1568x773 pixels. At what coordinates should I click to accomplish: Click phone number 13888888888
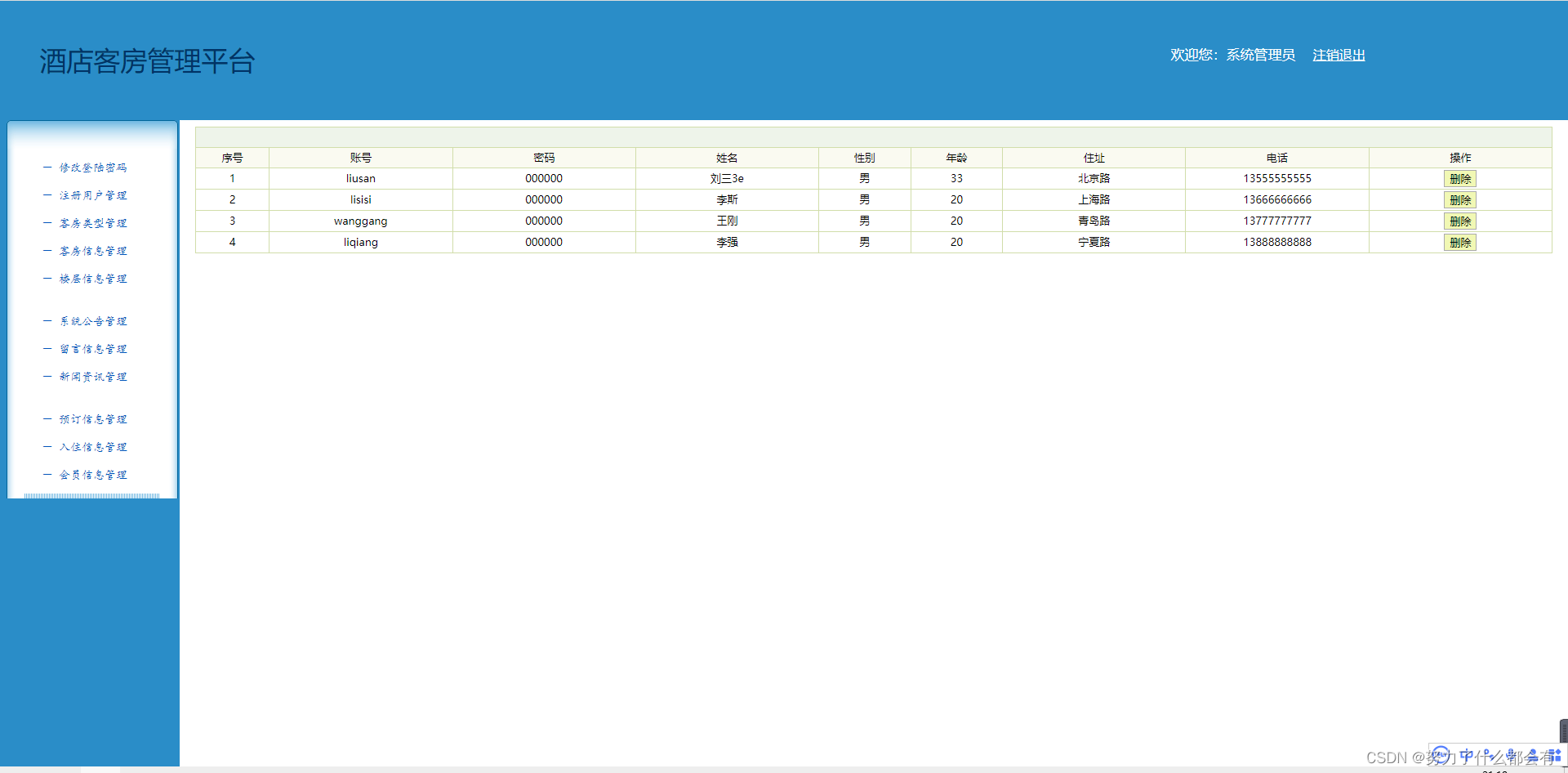tap(1277, 242)
